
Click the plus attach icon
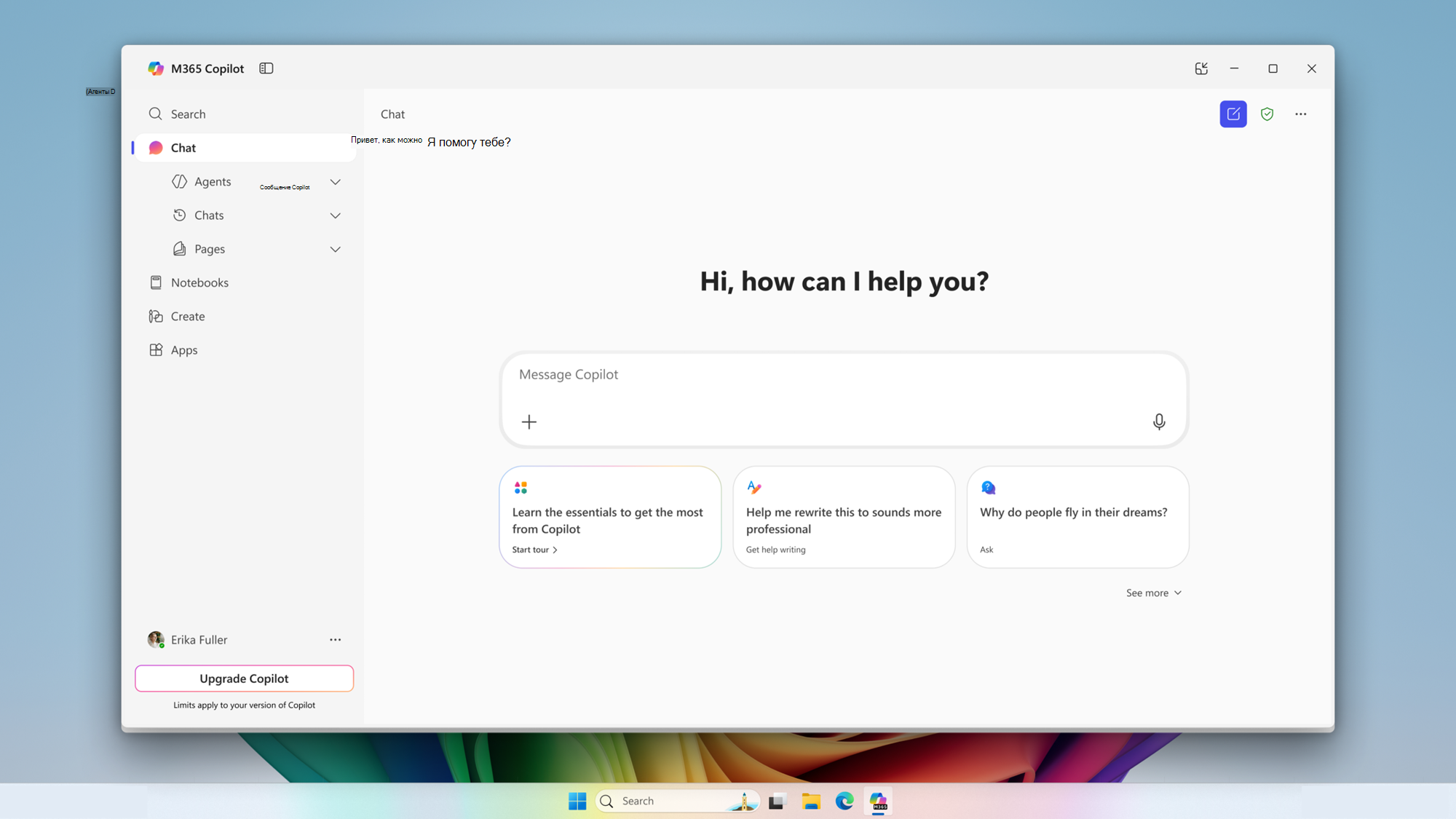tap(529, 422)
